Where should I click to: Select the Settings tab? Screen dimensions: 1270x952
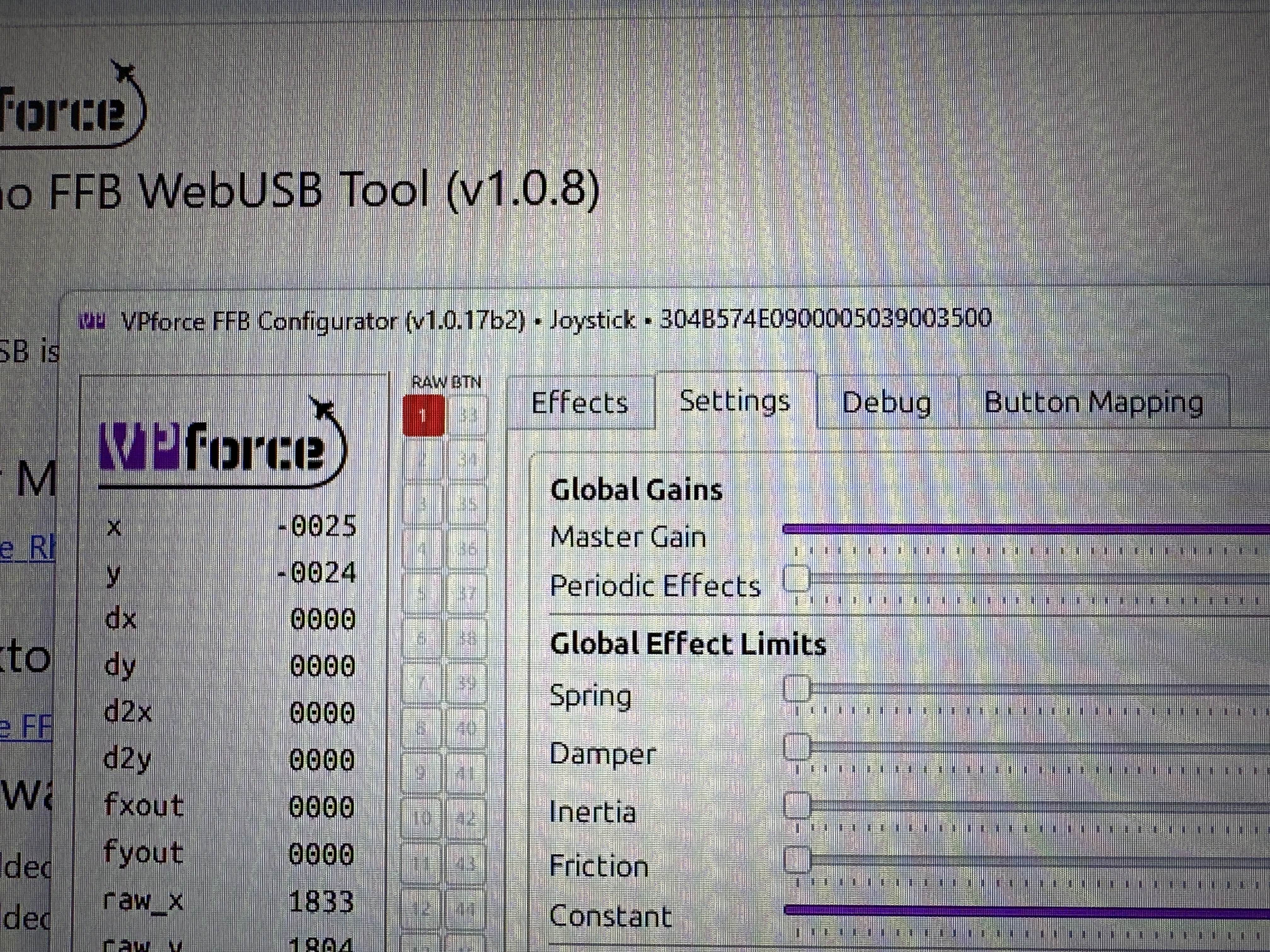tap(734, 401)
